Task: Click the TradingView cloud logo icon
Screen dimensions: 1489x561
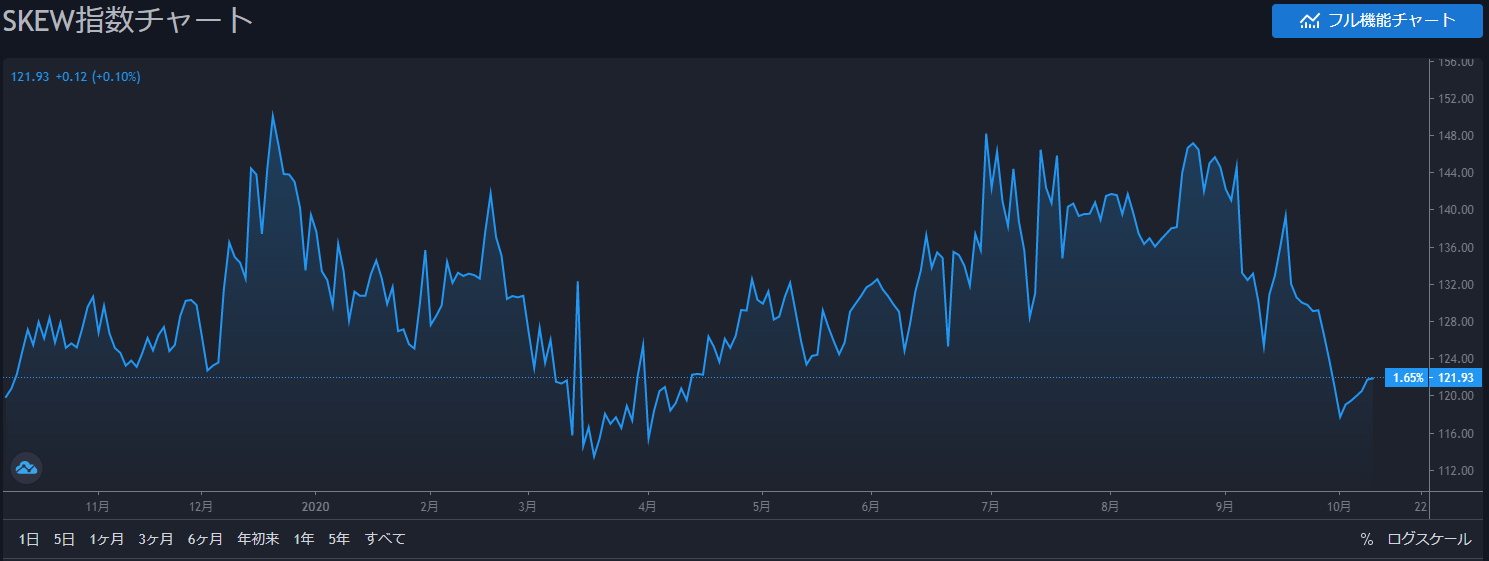Action: [x=26, y=467]
